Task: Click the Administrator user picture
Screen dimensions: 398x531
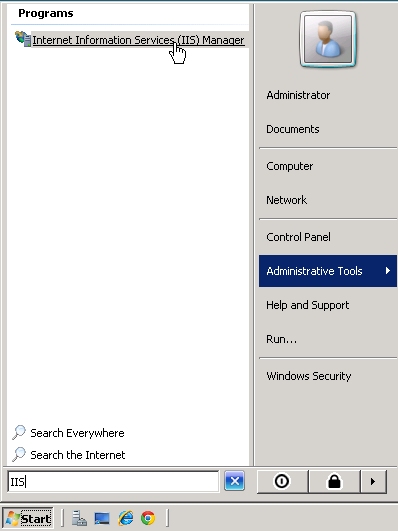Action: click(328, 39)
